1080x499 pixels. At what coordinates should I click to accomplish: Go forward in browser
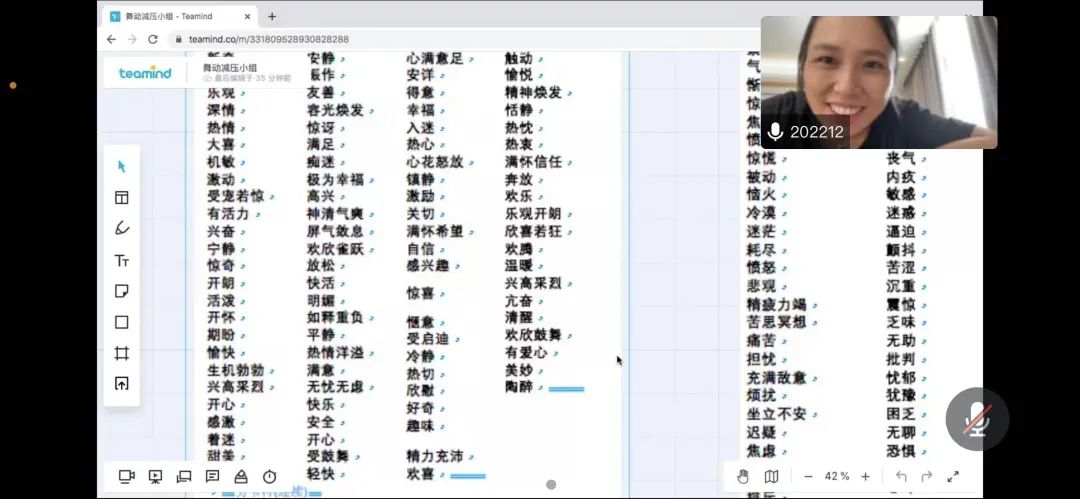coord(132,39)
